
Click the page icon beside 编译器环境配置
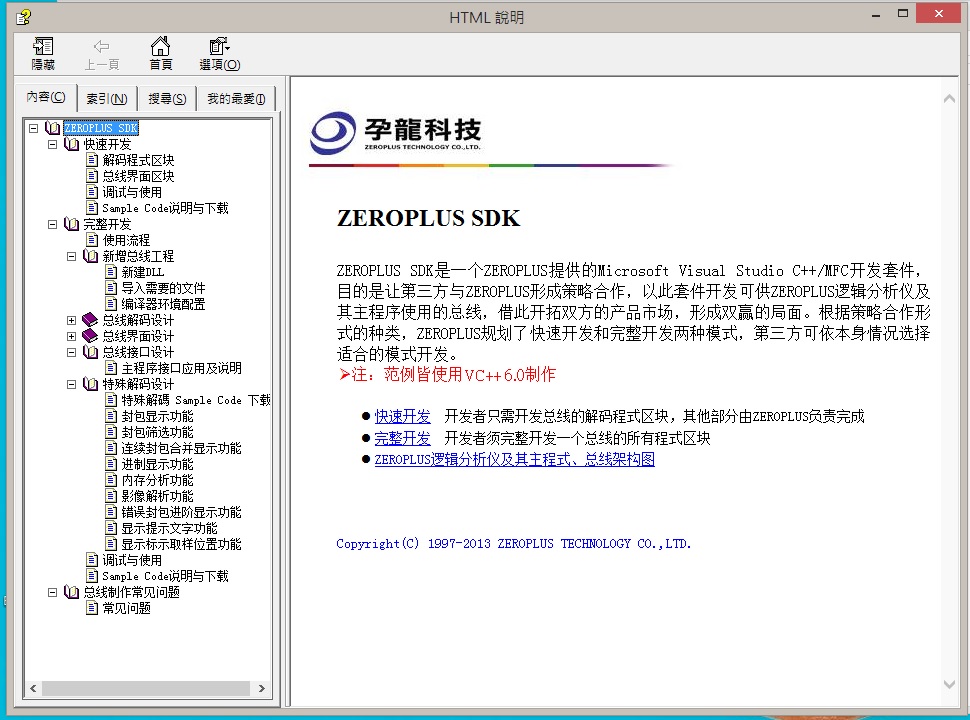pos(111,304)
